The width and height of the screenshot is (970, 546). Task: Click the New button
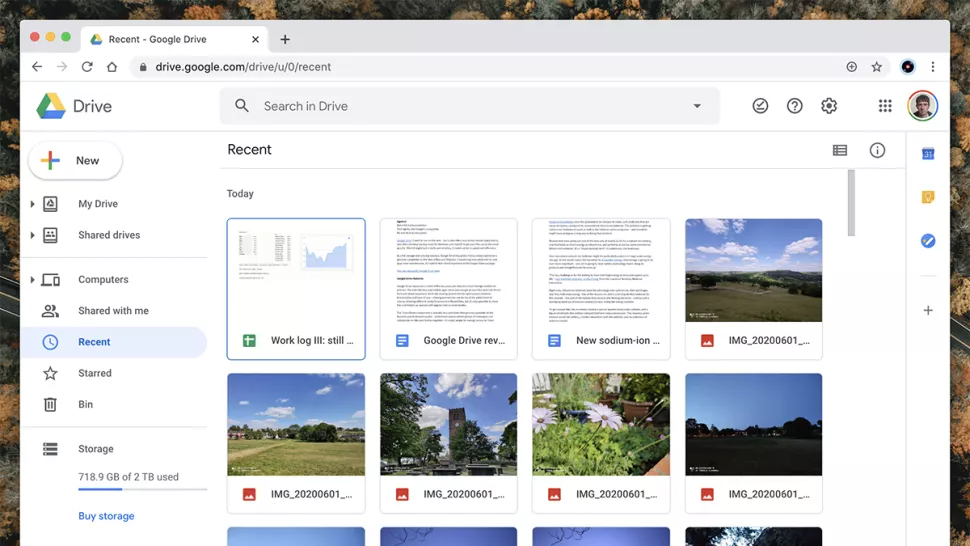[75, 160]
